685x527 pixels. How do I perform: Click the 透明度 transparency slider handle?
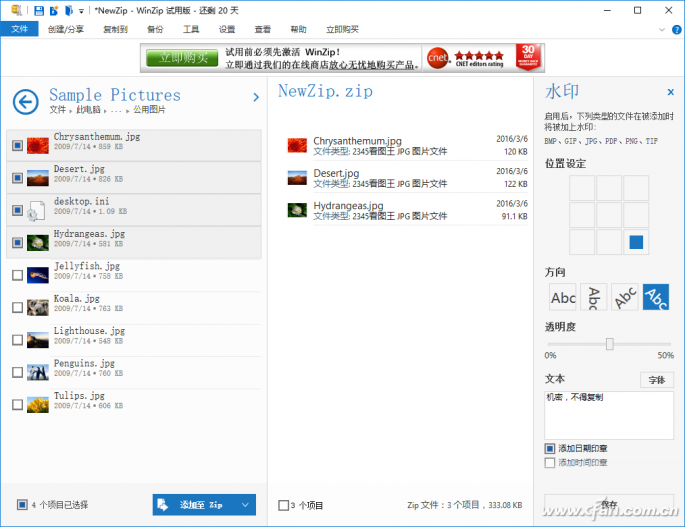pyautogui.click(x=609, y=344)
